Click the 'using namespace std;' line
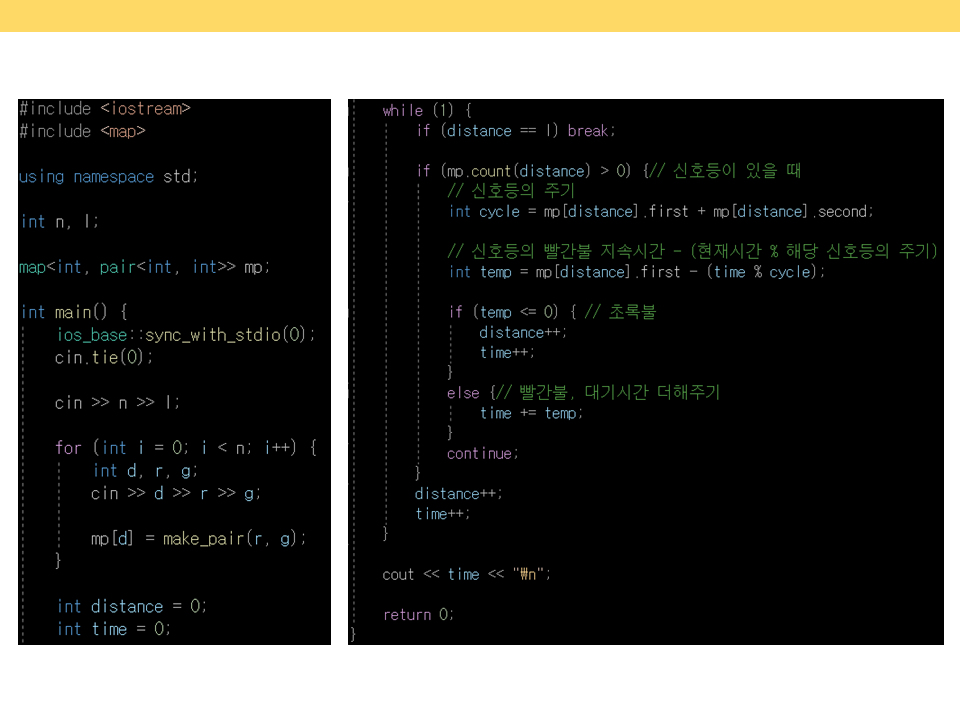Screen dimensions: 960x720 (x=108, y=177)
